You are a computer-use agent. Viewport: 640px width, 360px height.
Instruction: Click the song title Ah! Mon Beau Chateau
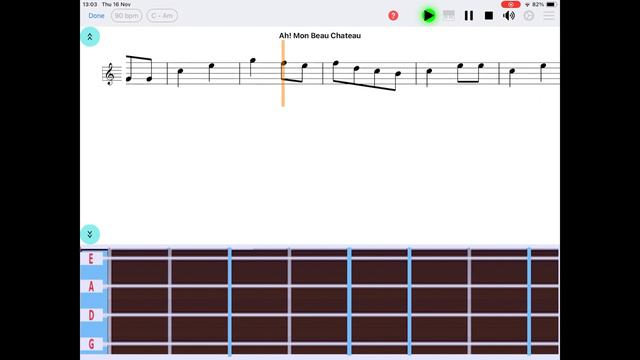click(320, 36)
